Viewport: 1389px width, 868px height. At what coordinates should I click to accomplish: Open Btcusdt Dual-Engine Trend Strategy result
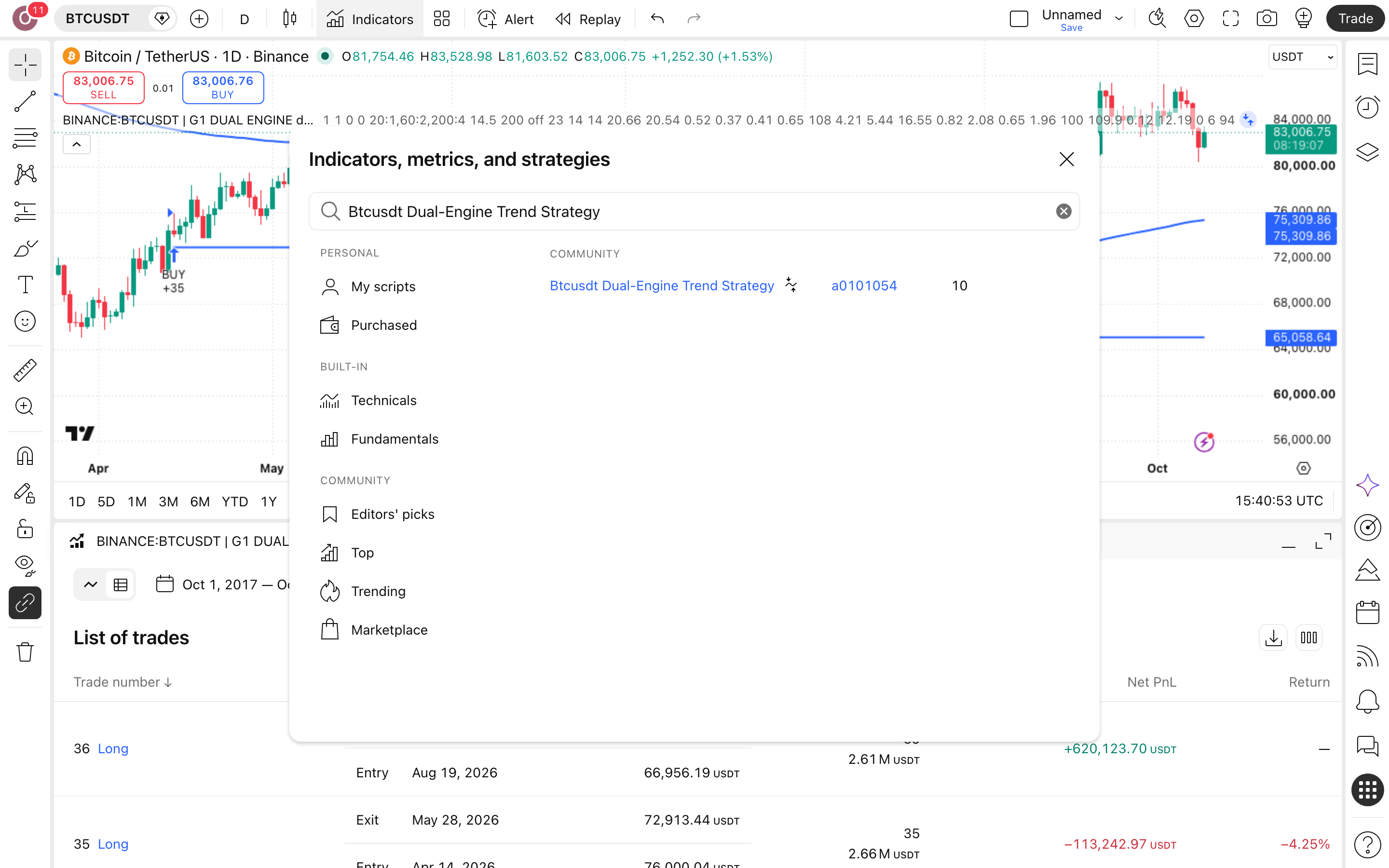tap(662, 285)
